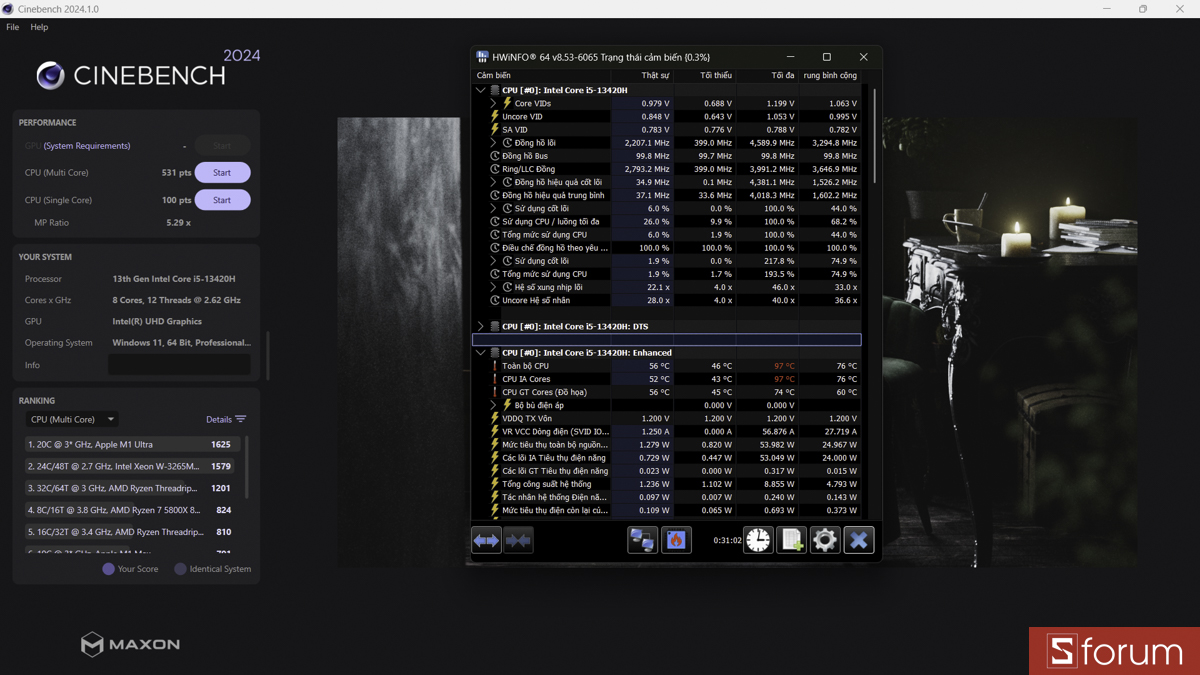
Task: Reset the HWiNFO clock timer icon
Action: click(758, 540)
